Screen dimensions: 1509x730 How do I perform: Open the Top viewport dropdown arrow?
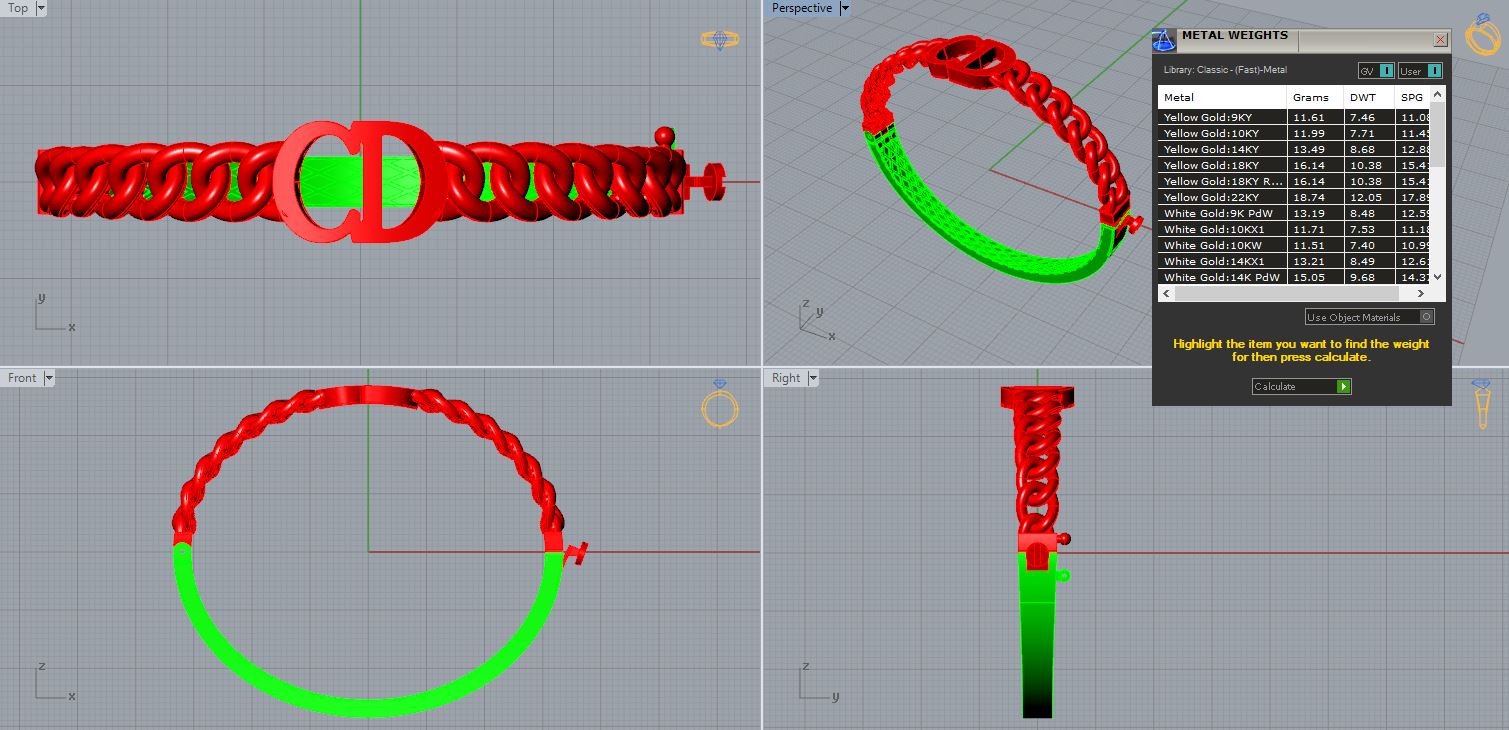click(40, 8)
